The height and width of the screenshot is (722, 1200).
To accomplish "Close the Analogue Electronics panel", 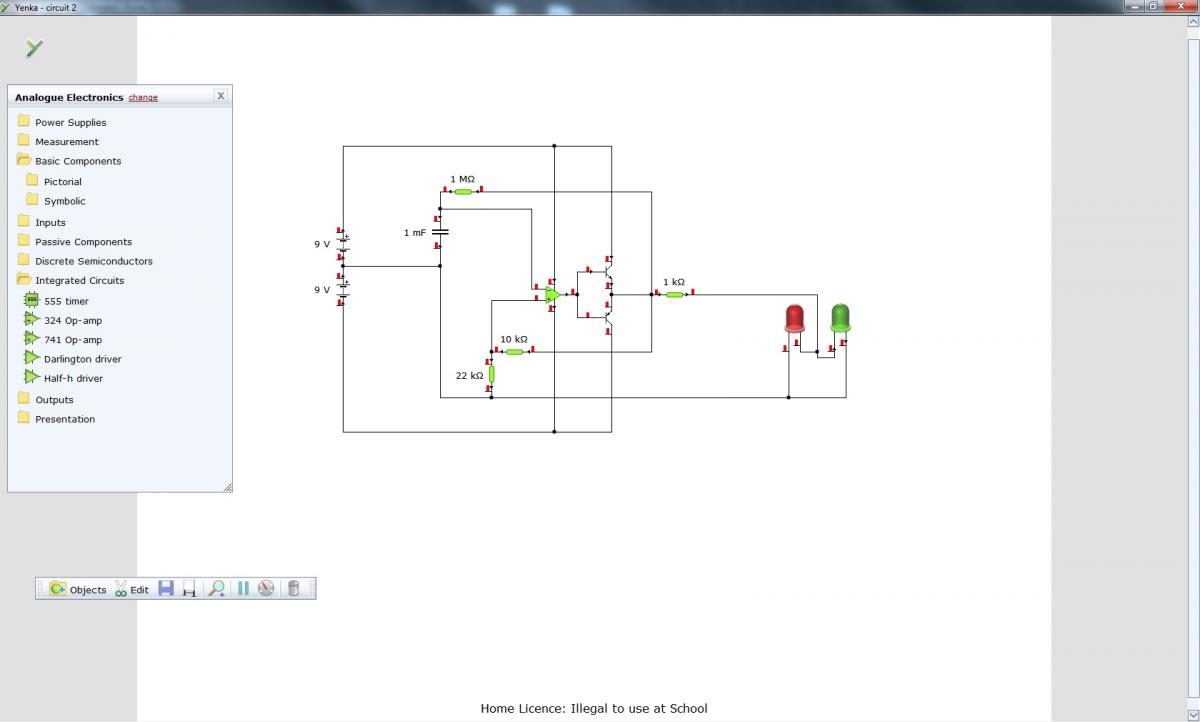I will pyautogui.click(x=221, y=95).
